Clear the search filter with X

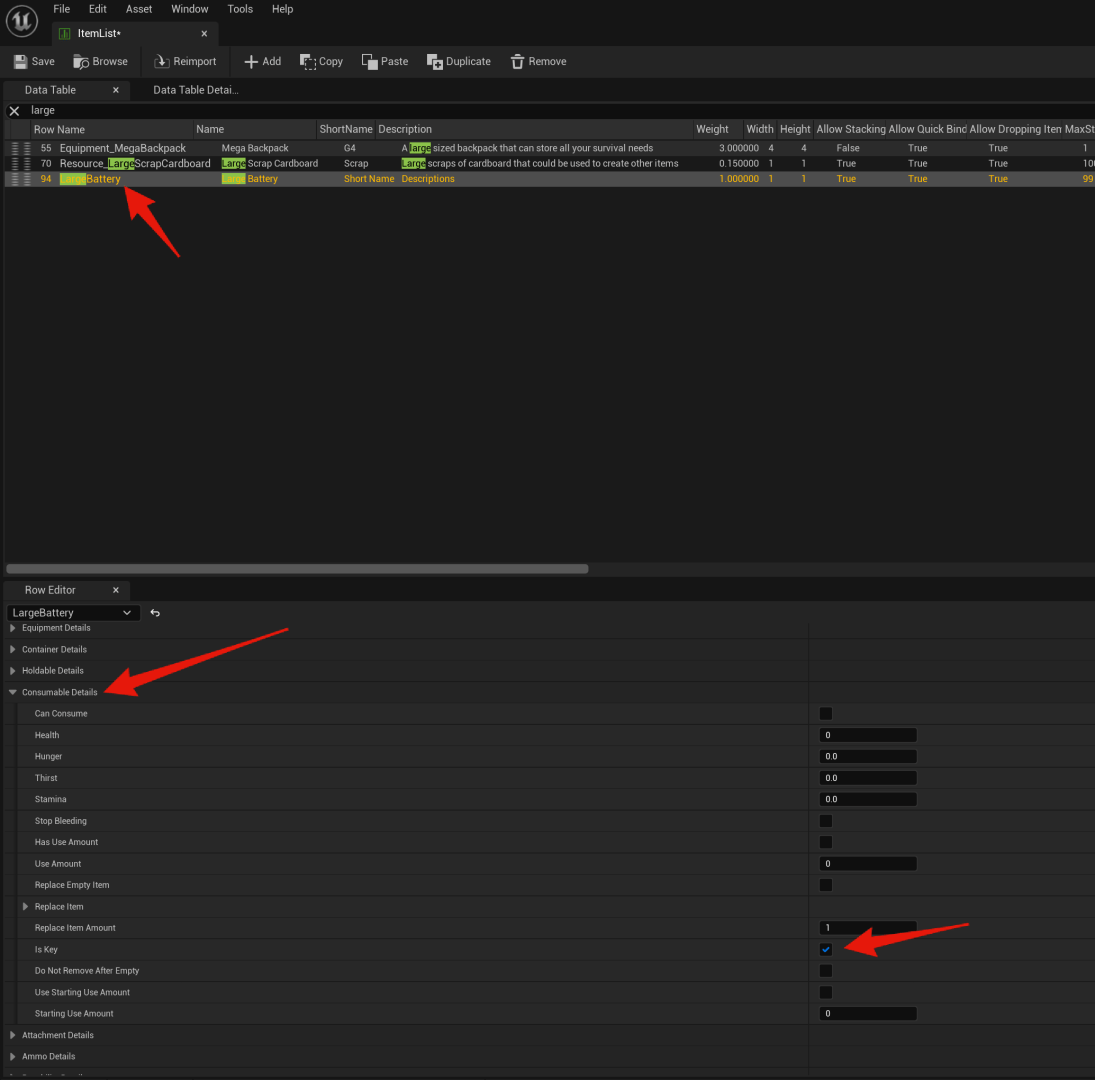(x=14, y=111)
